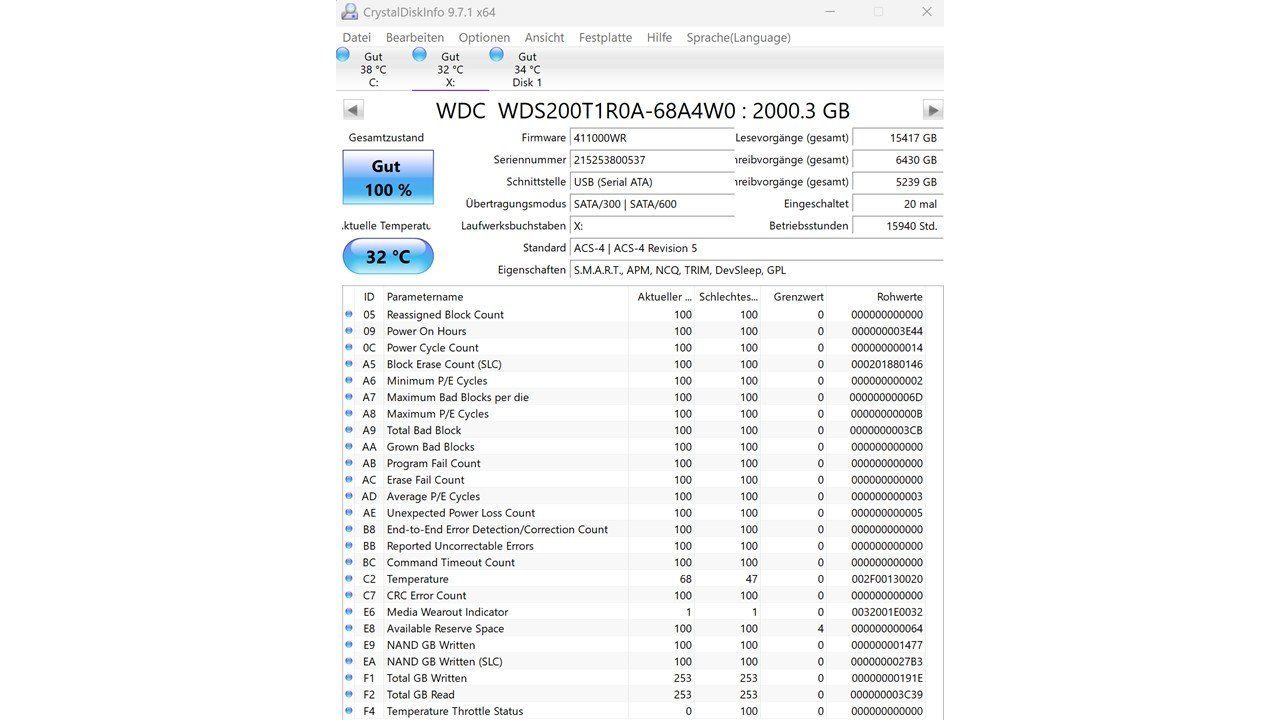The width and height of the screenshot is (1280, 720).
Task: Click raw value 002F00130020 in Temperature row
Action: point(887,579)
